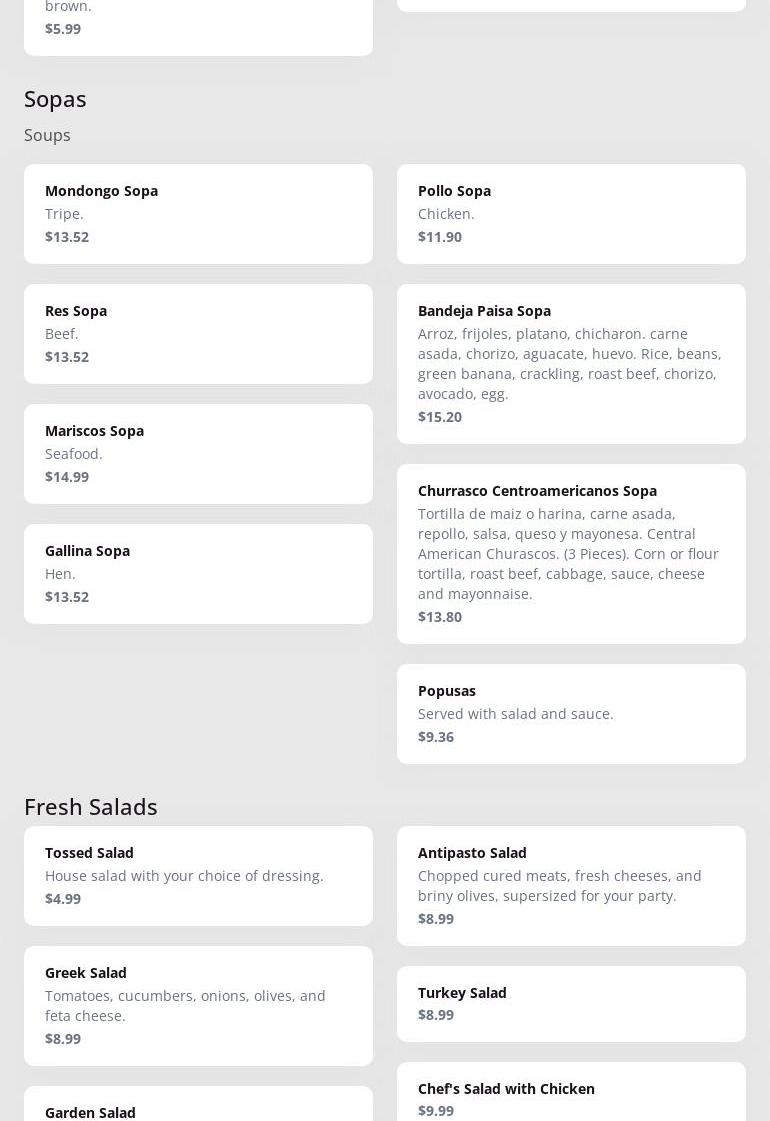Open the Popusas menu item
Viewport: 770px width, 1121px height.
coord(571,714)
